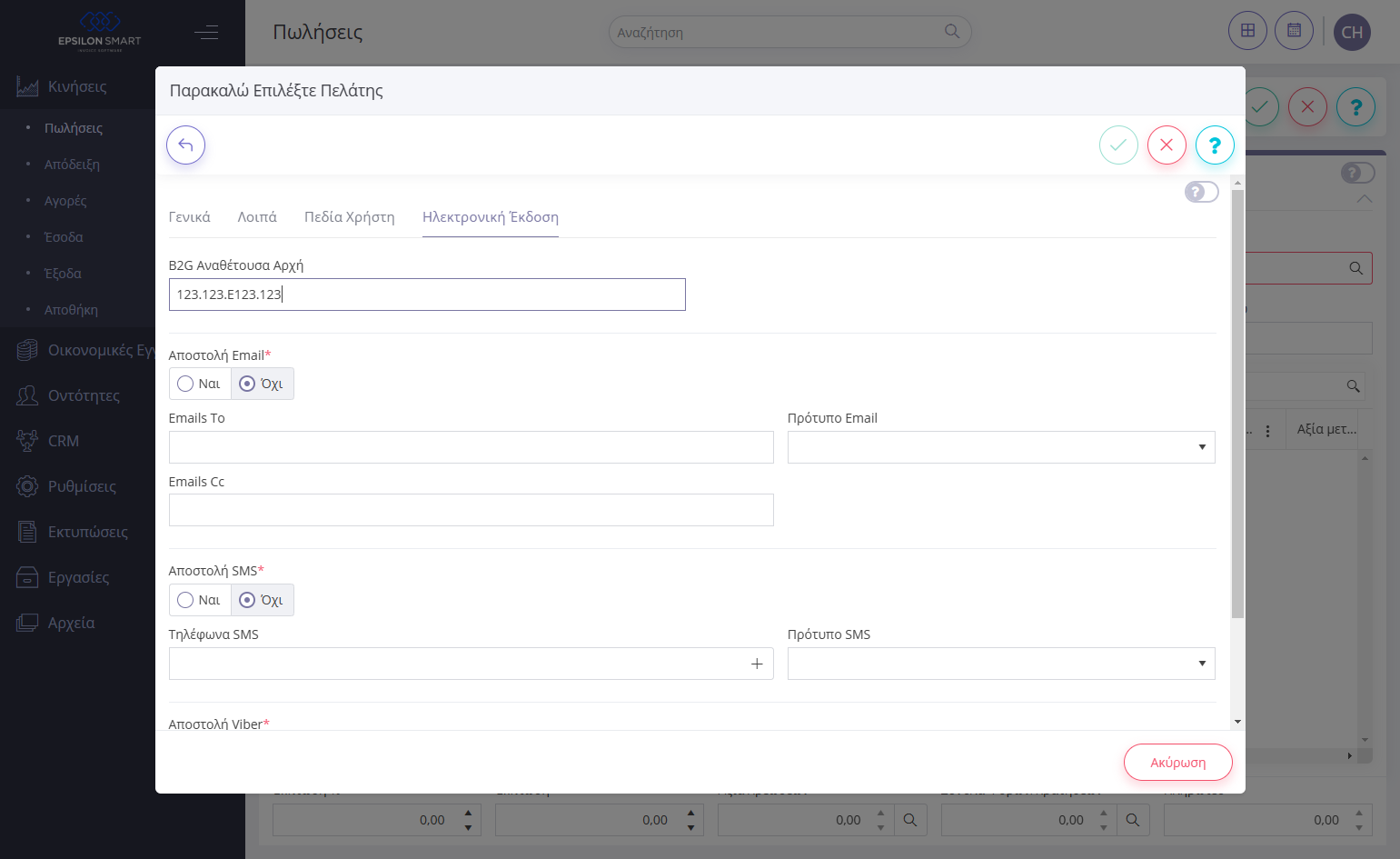Click the back arrow in the customer dialog
Viewport: 1400px width, 859px height.
tap(185, 145)
